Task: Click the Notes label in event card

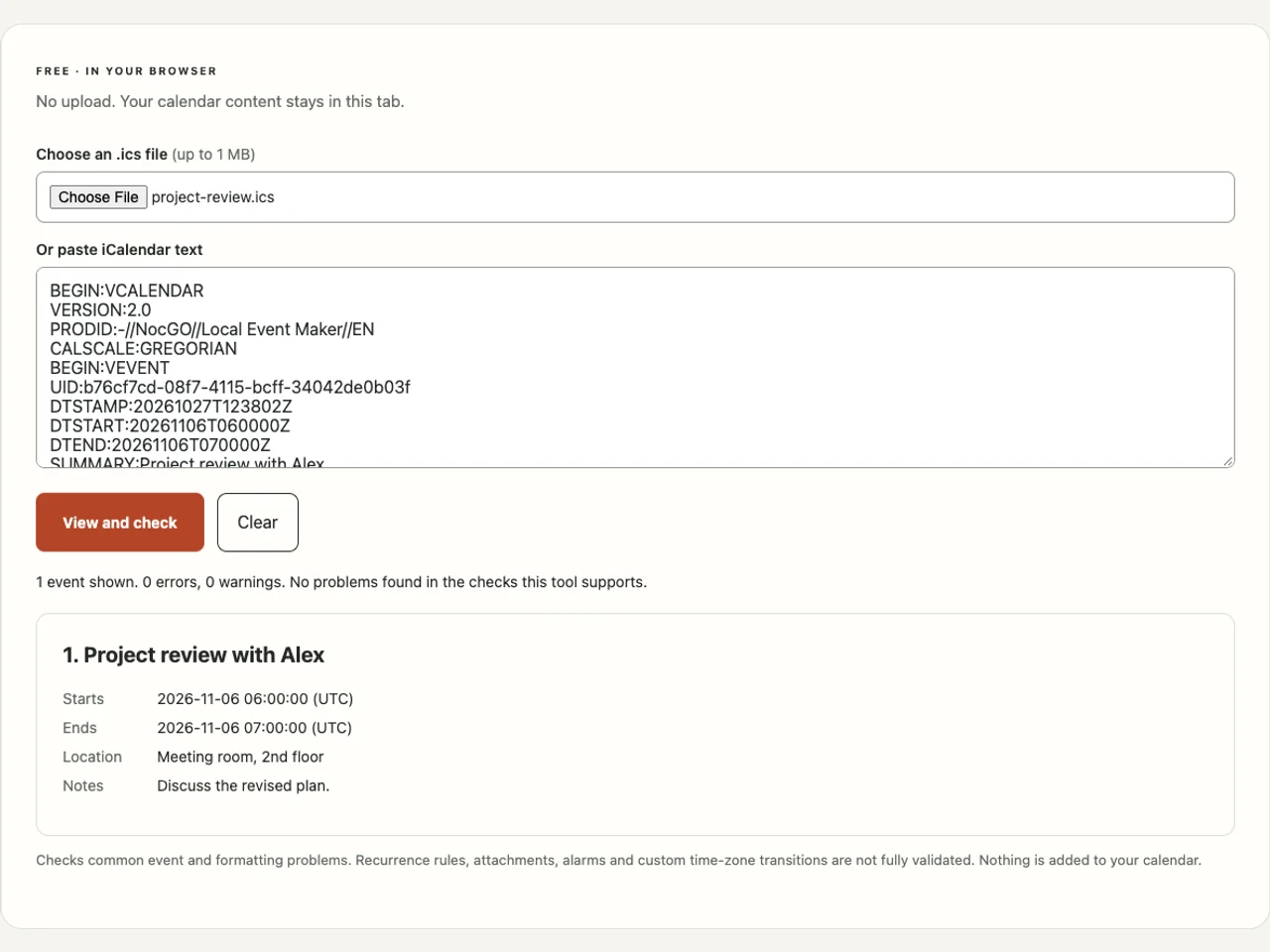Action: (x=83, y=785)
